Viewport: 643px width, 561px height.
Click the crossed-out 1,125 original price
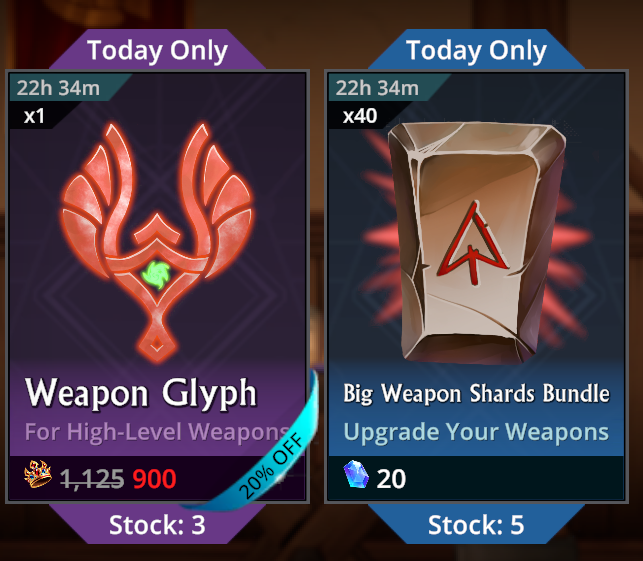coord(92,479)
